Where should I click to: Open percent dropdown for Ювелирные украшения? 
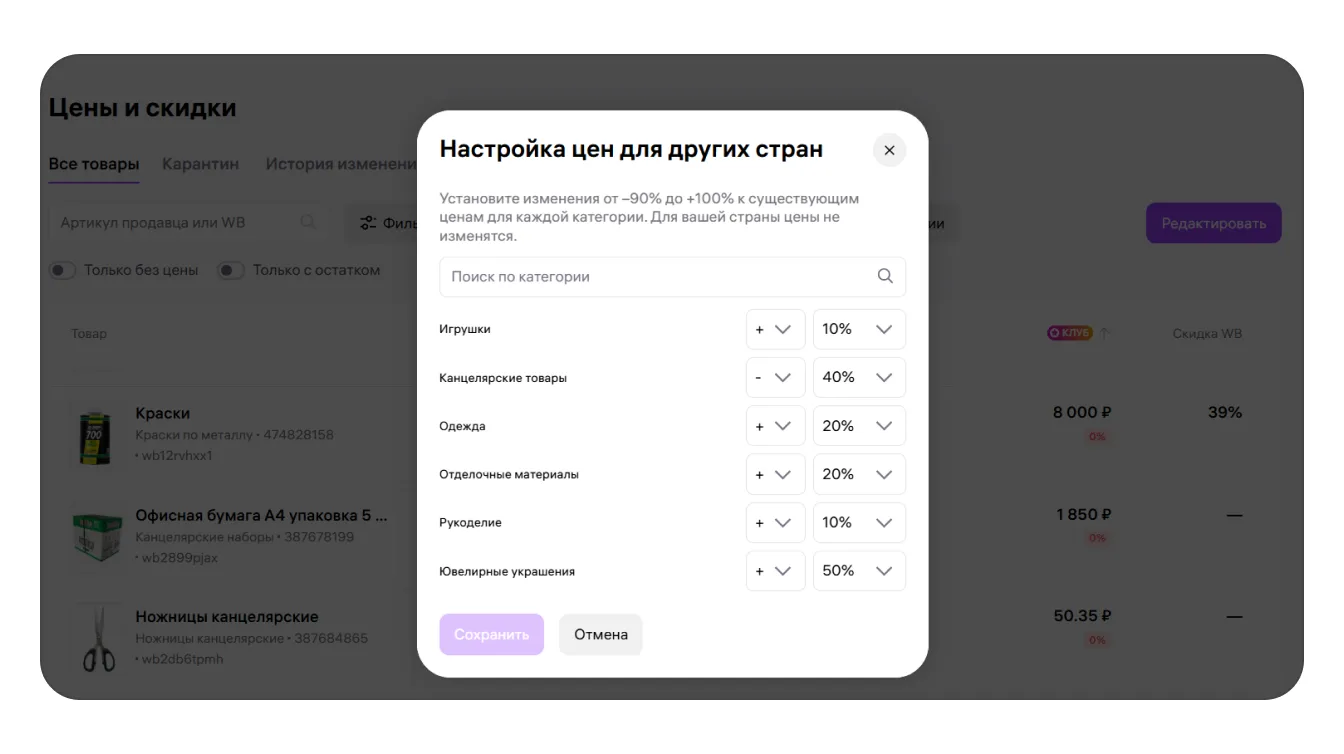coord(859,571)
